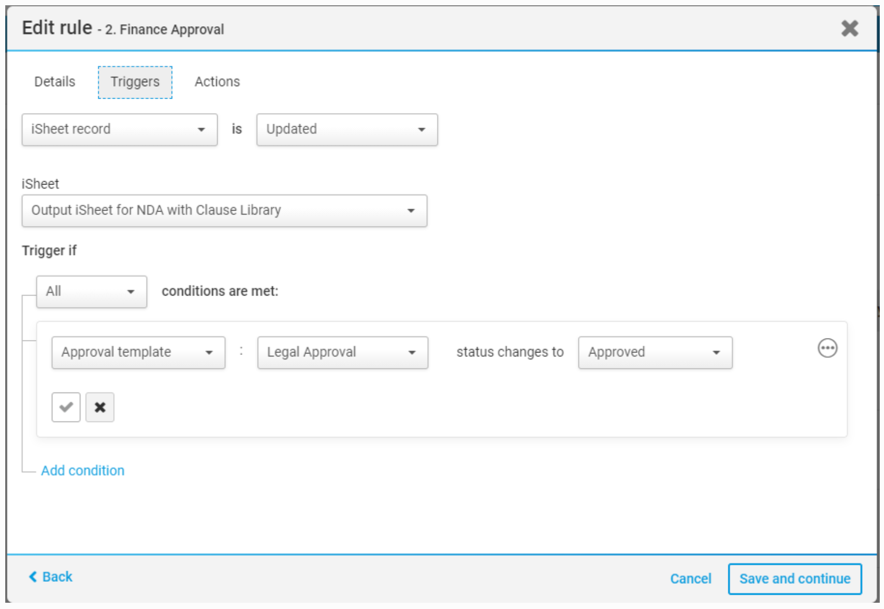Image resolution: width=884 pixels, height=609 pixels.
Task: Switch to the Details tab
Action: coord(55,82)
